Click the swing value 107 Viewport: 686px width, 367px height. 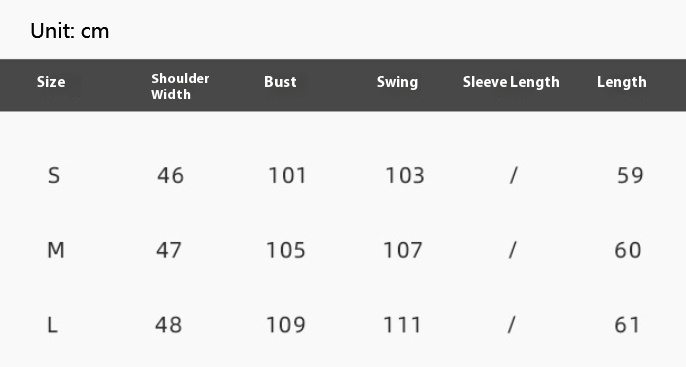point(403,250)
